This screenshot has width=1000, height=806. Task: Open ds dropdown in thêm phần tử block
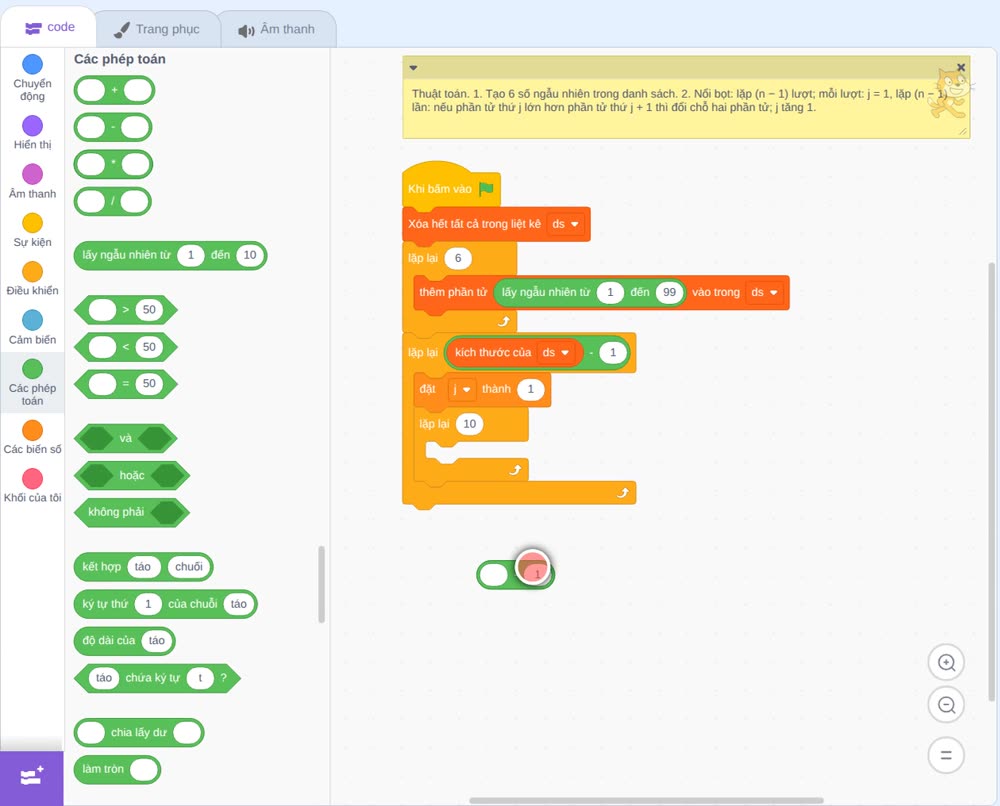point(764,292)
